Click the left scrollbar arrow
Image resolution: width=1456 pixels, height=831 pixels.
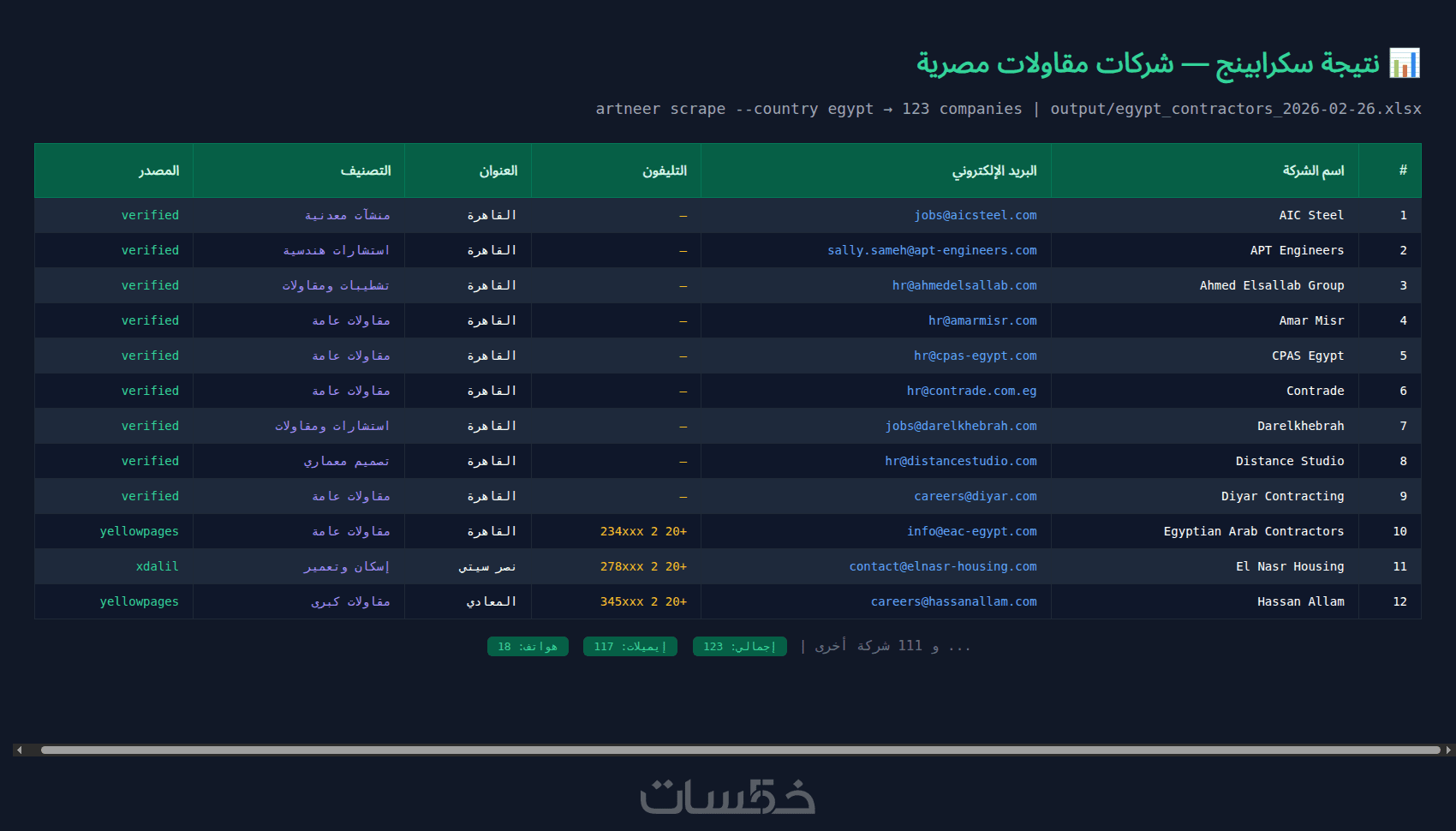(x=19, y=750)
